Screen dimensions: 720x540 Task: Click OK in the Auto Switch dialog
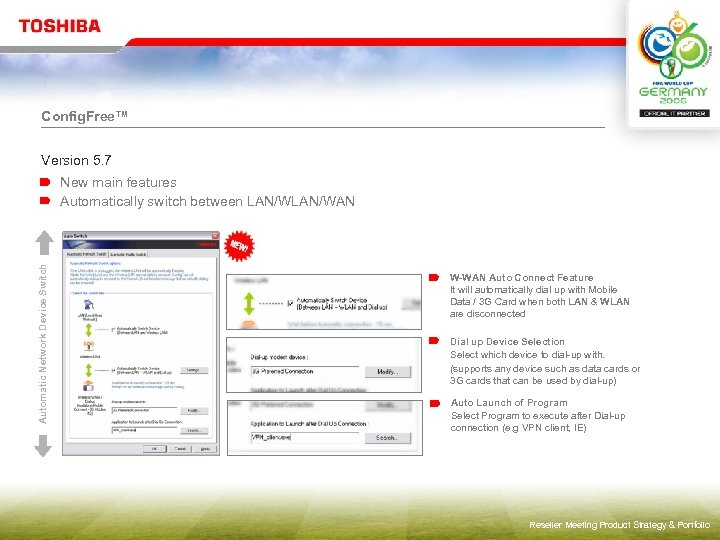click(x=155, y=449)
